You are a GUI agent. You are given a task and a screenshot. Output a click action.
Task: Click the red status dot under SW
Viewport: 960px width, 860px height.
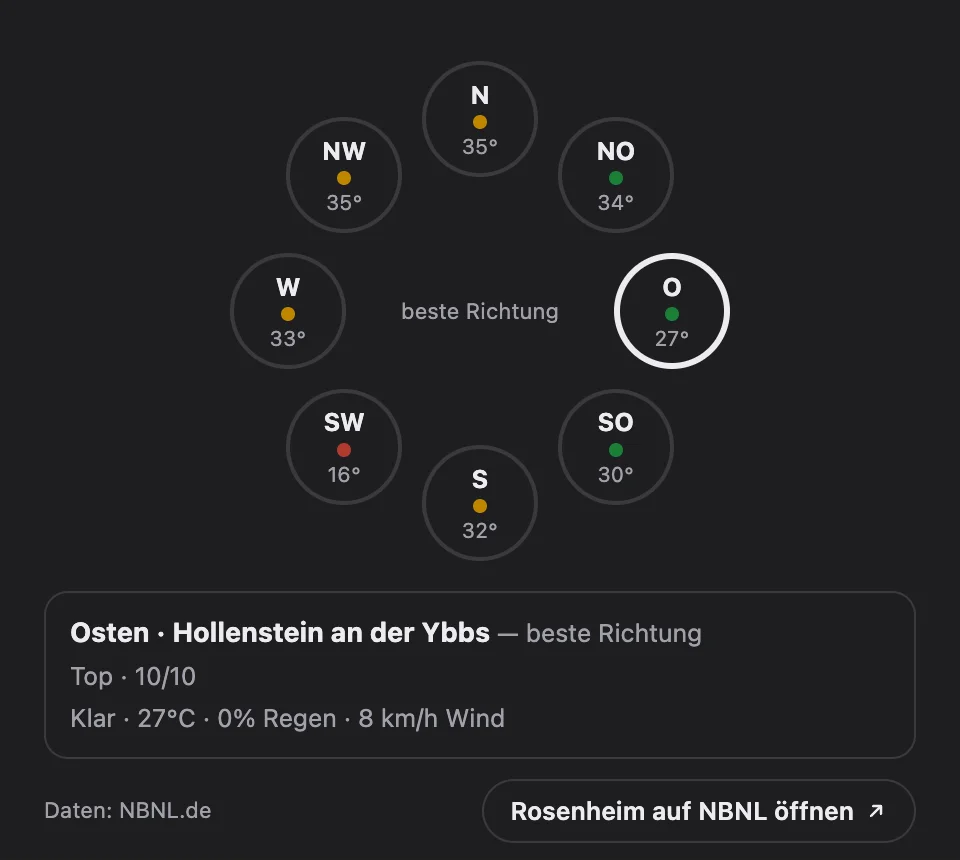pos(344,450)
